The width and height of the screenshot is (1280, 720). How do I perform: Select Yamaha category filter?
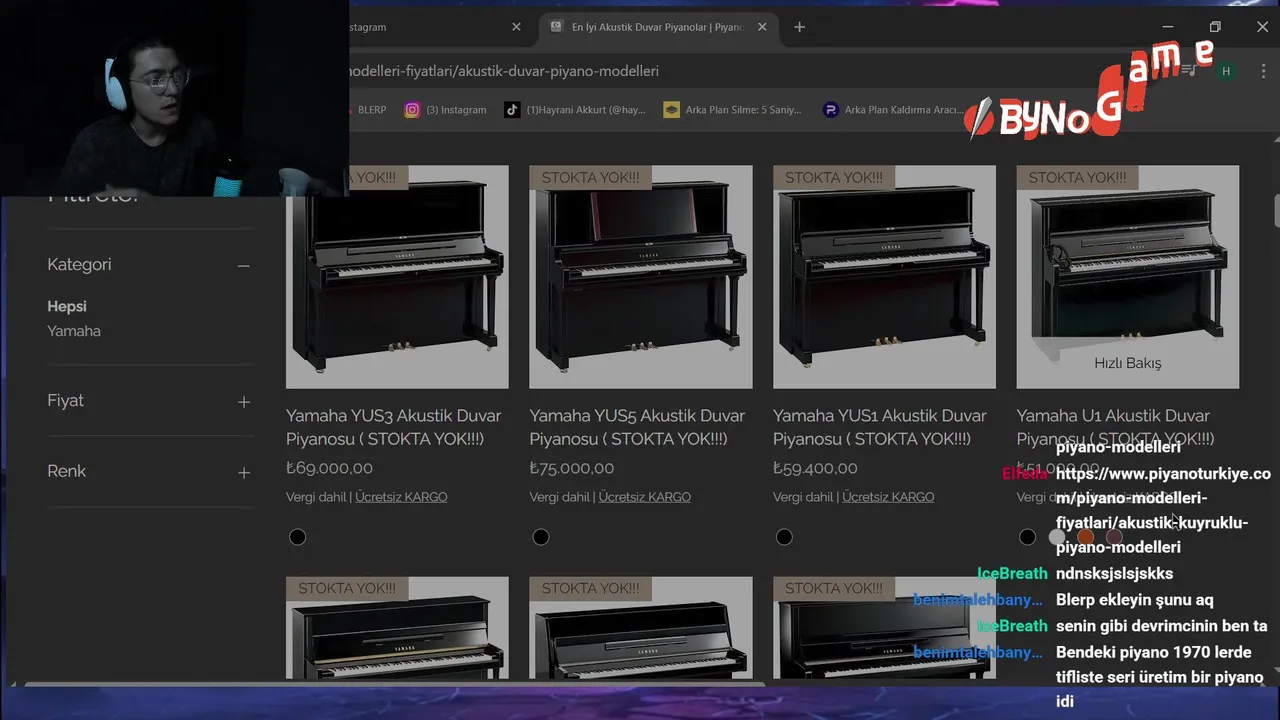74,331
